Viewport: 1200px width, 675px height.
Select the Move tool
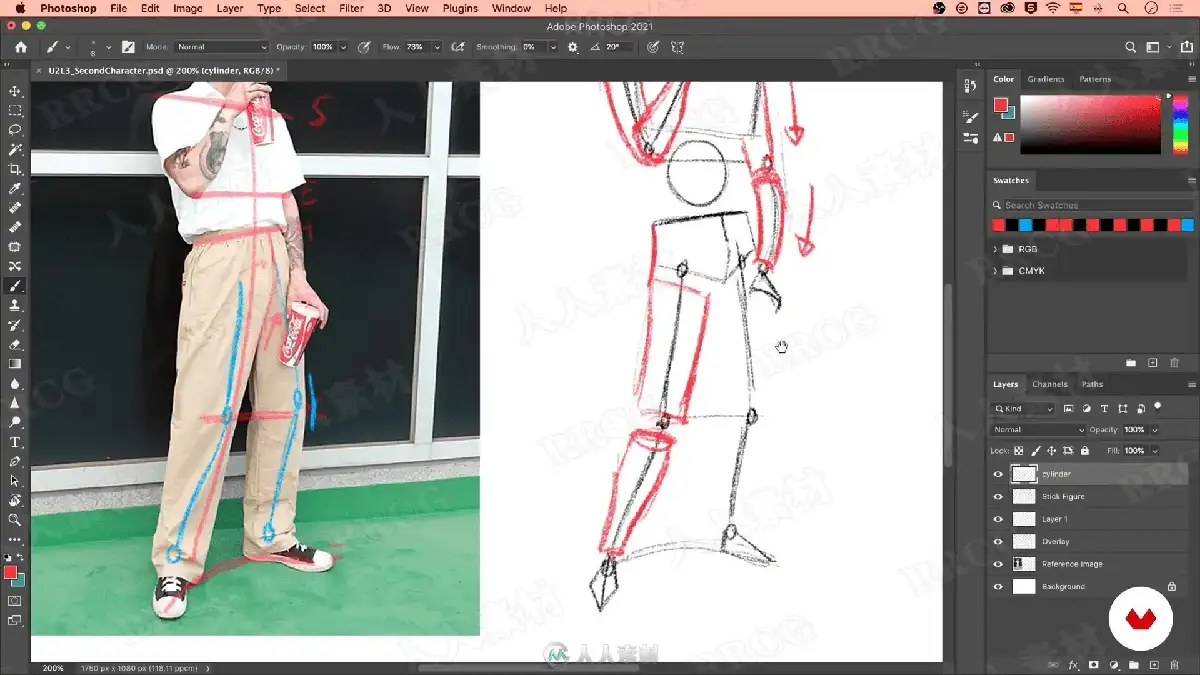click(x=15, y=91)
